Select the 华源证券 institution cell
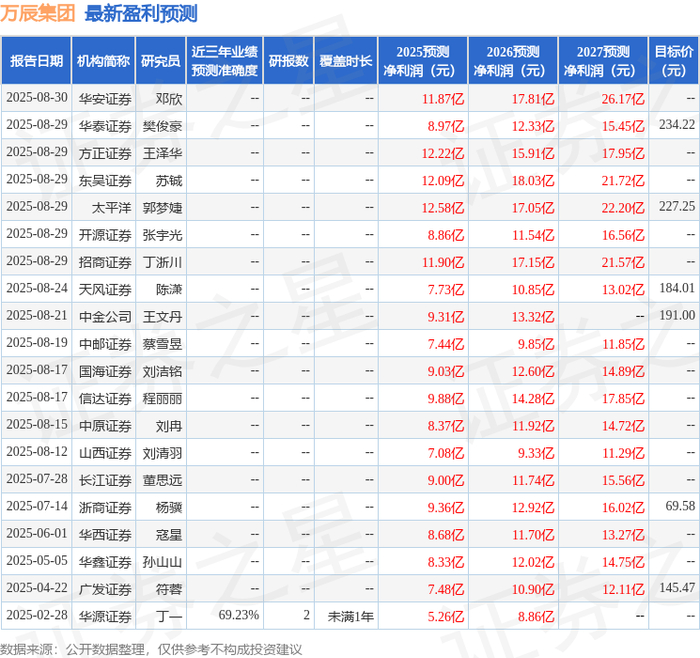The height and width of the screenshot is (658, 700). click(105, 616)
